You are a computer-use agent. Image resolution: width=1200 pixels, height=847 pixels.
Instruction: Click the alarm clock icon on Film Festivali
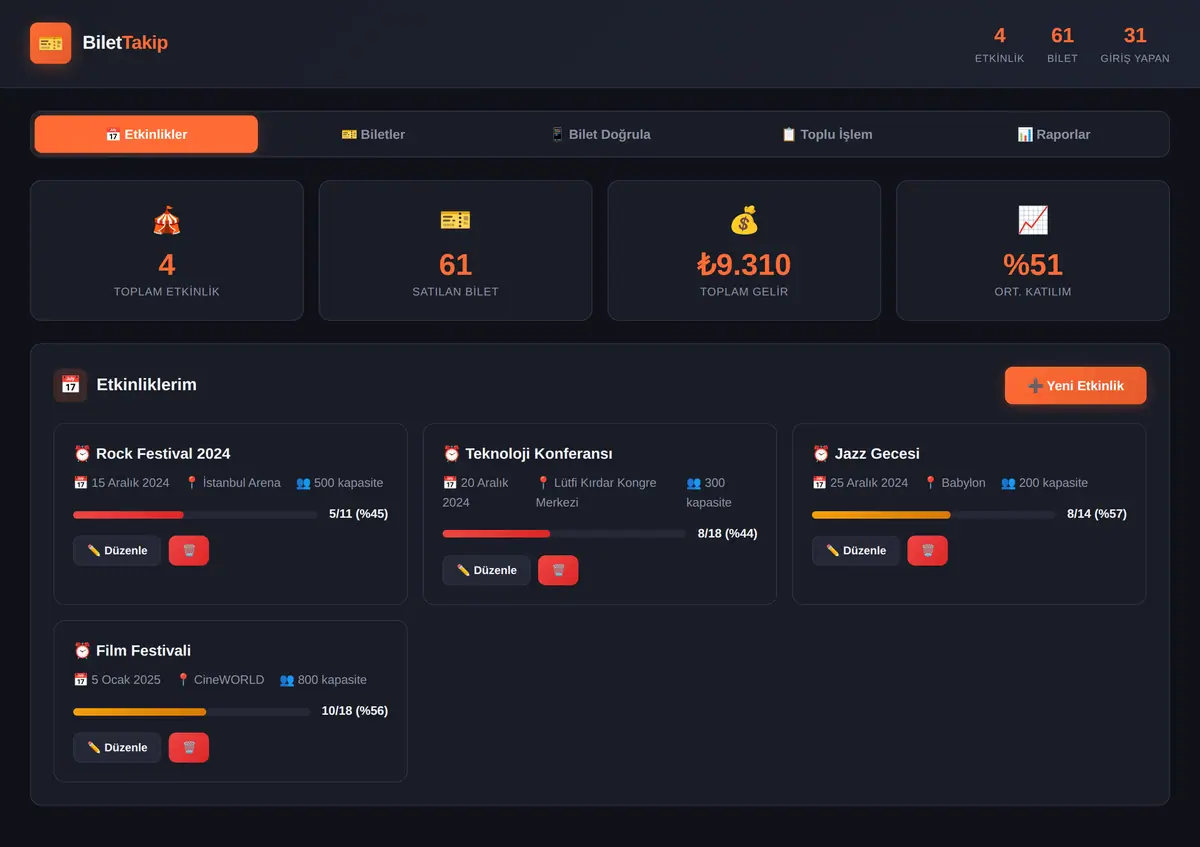point(82,651)
